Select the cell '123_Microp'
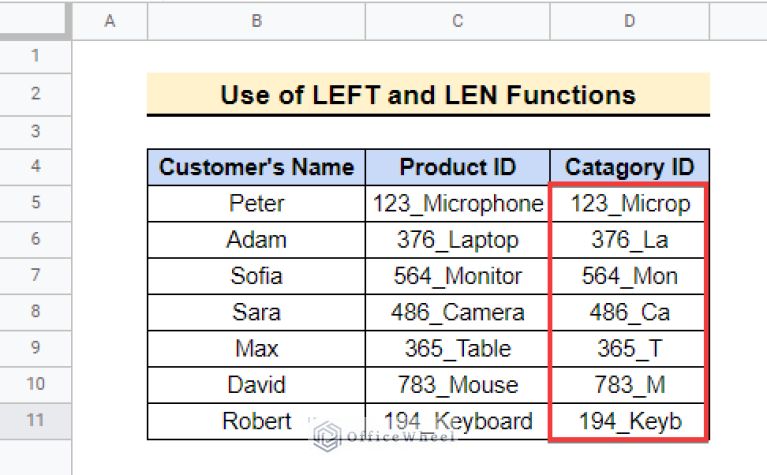Viewport: 767px width, 475px height. (x=630, y=204)
